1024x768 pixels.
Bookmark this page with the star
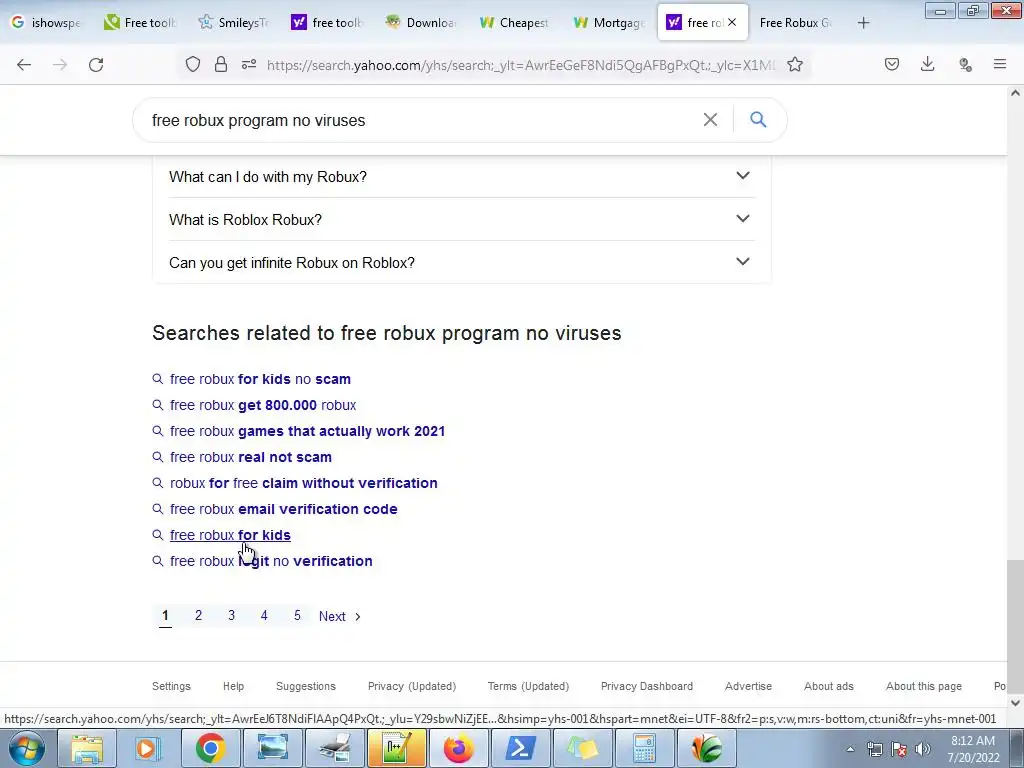coord(795,64)
